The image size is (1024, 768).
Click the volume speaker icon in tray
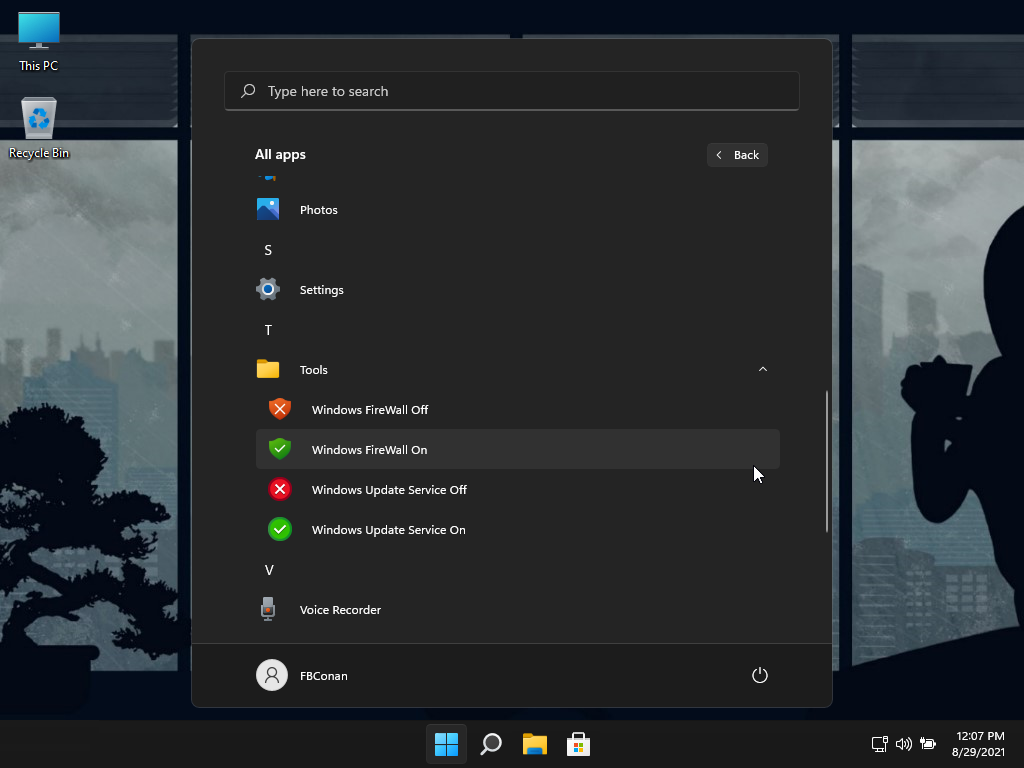[904, 744]
